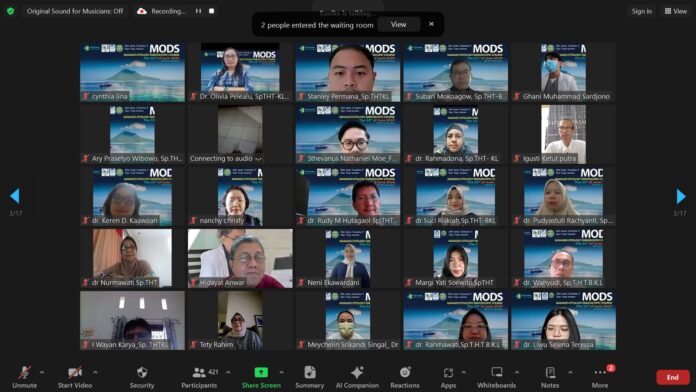Select dr. Liwu Selena Teressa's tile
This screenshot has width=696, height=392.
[564, 321]
